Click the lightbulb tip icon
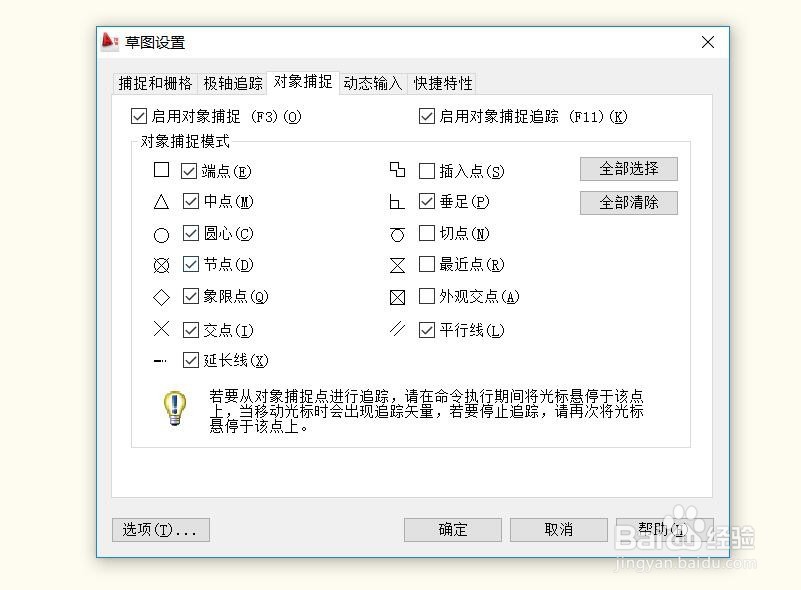This screenshot has height=590, width=801. click(175, 408)
